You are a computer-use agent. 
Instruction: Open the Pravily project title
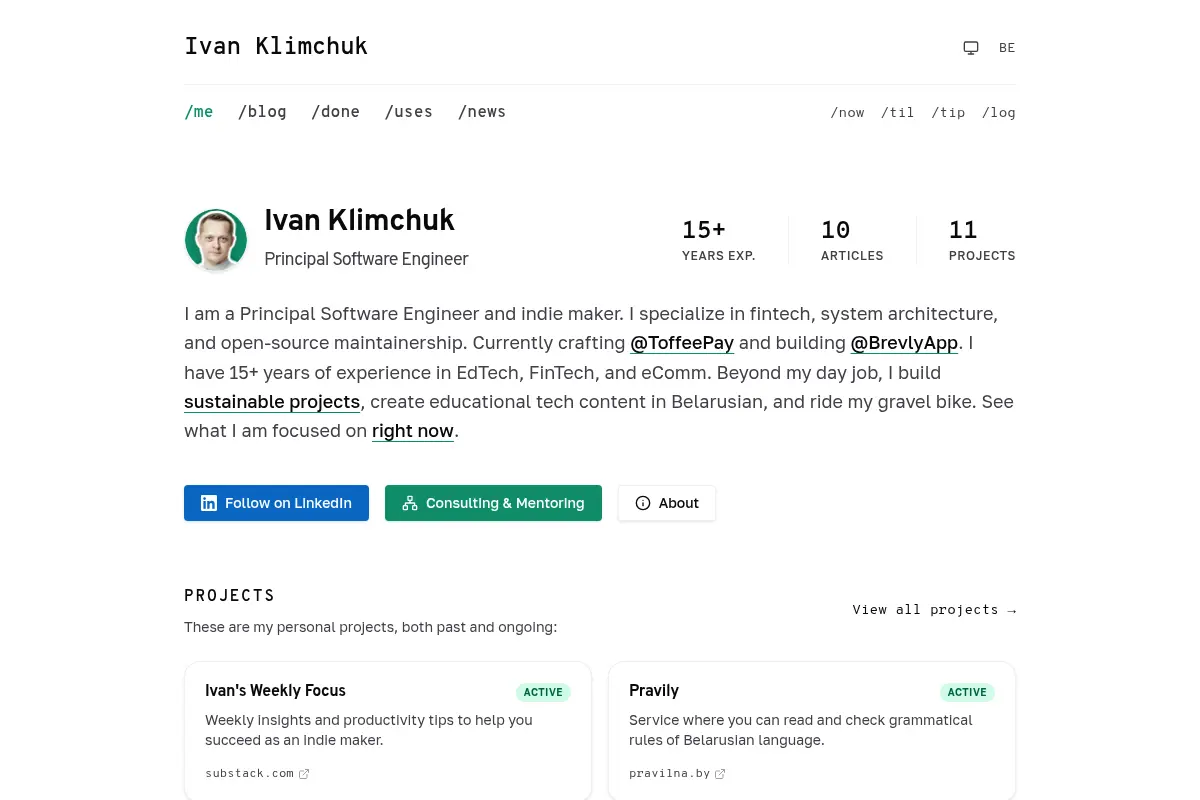(654, 691)
